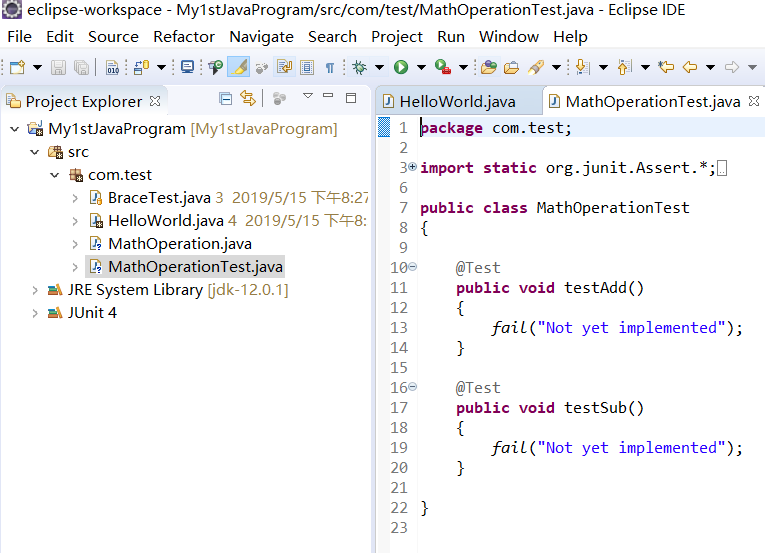
Task: Click the New wizard toolbar icon
Action: [x=18, y=67]
